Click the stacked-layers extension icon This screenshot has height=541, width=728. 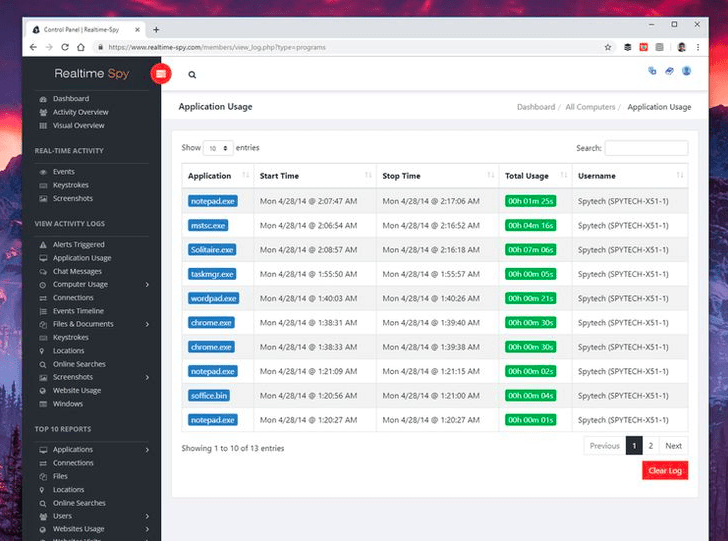coord(627,47)
